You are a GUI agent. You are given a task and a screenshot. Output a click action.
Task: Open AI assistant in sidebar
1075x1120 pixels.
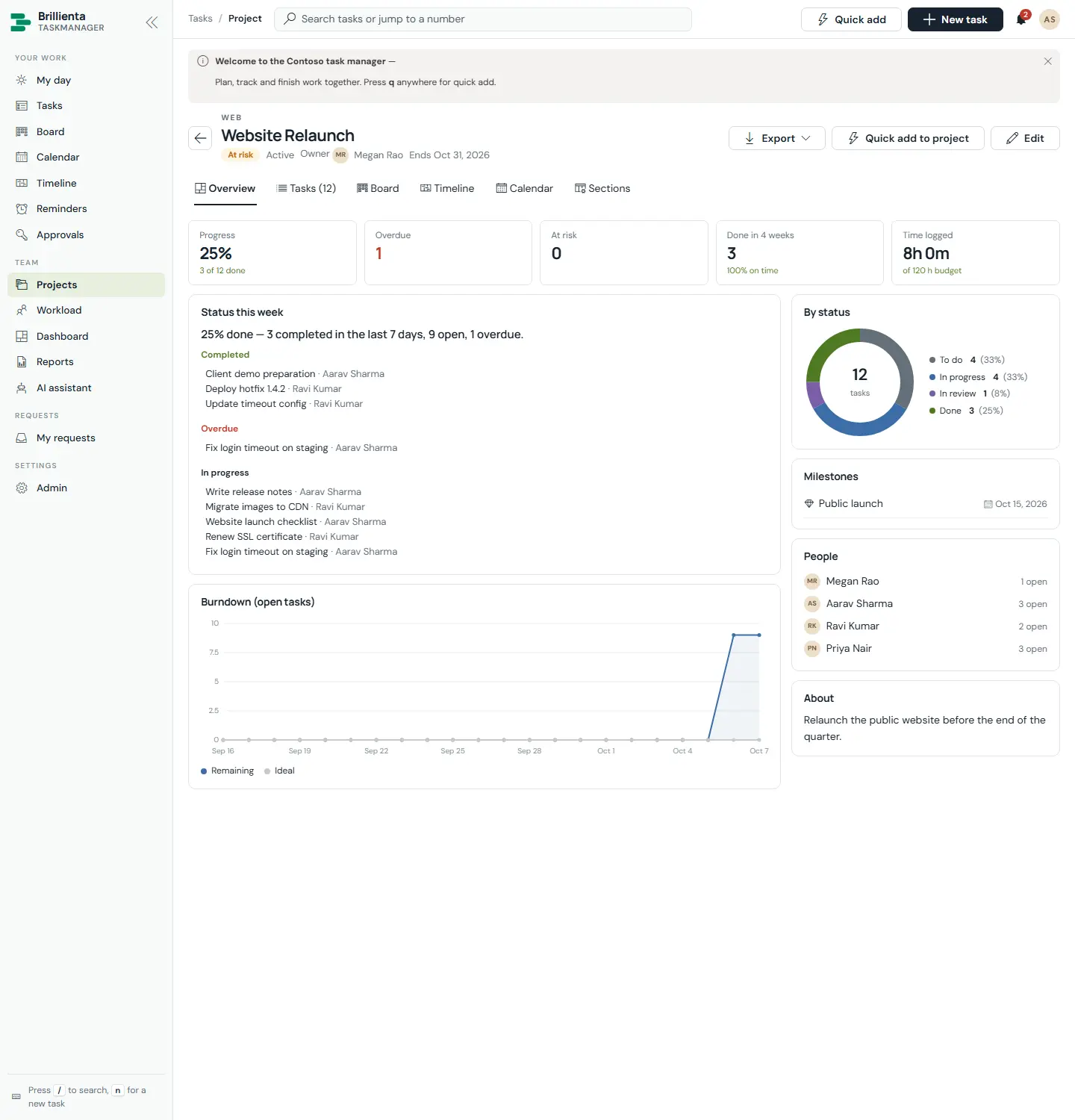(86, 388)
